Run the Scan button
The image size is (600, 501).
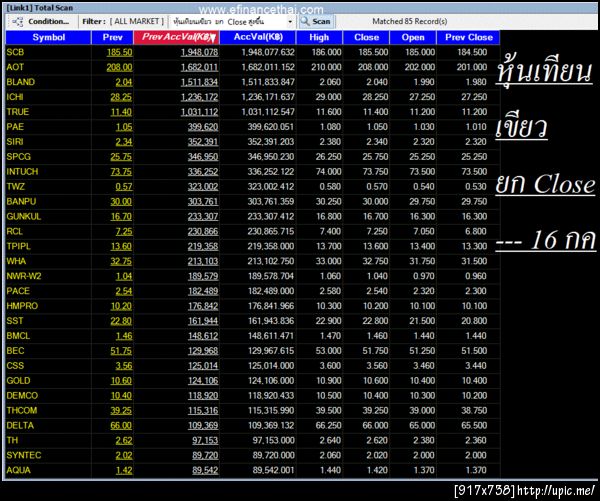316,21
